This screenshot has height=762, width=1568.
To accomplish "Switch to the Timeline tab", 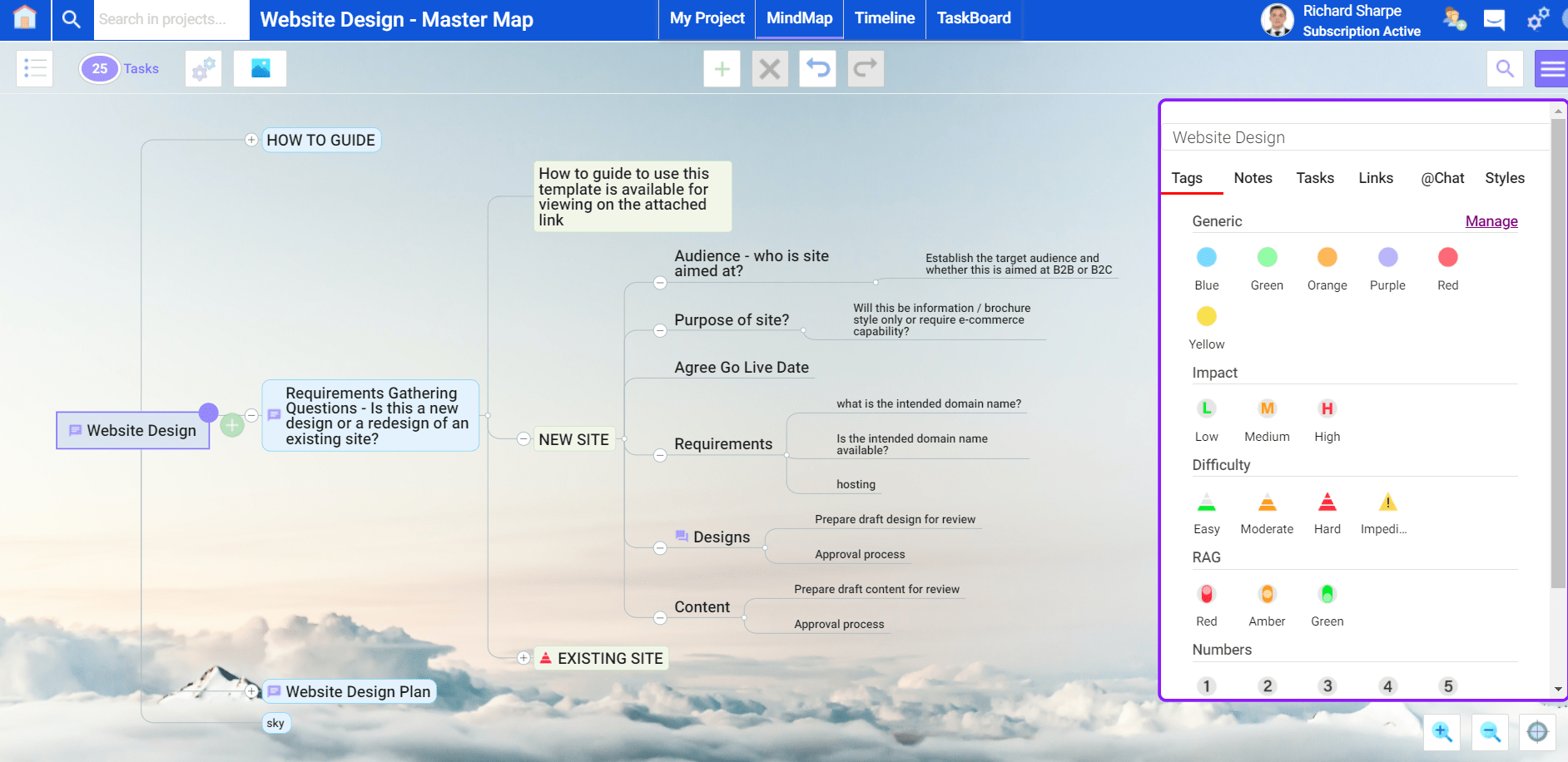I will 884,18.
